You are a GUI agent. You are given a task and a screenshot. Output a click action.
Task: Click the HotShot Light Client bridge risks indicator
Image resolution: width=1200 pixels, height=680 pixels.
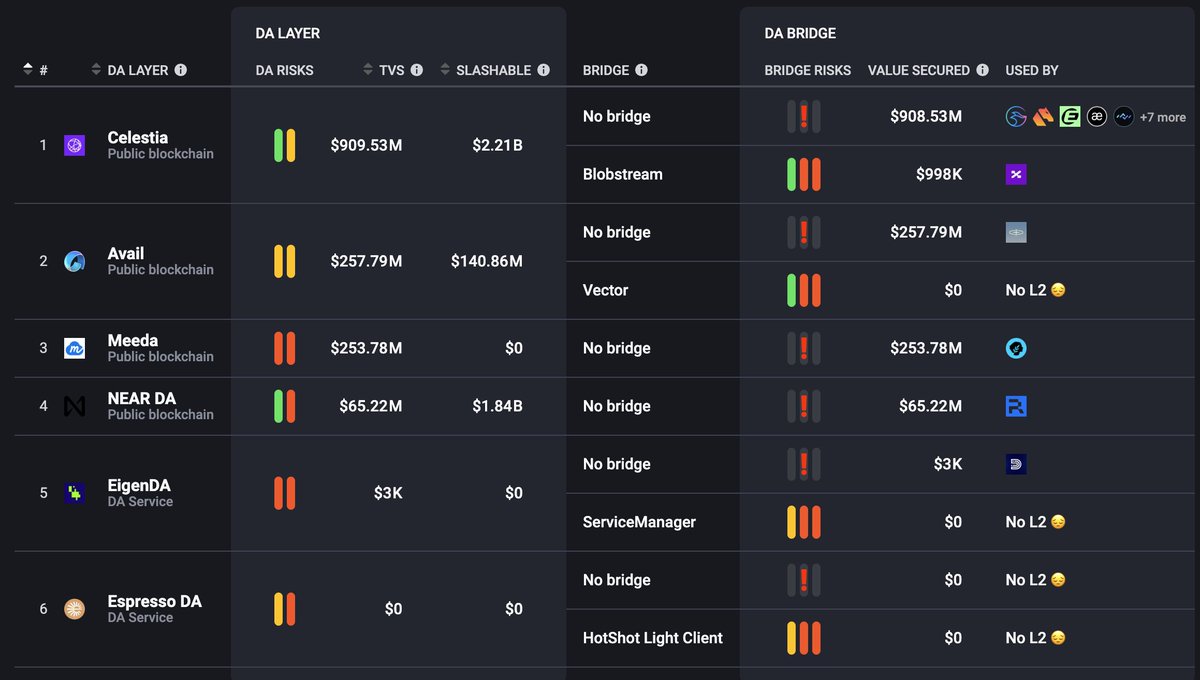pyautogui.click(x=804, y=638)
